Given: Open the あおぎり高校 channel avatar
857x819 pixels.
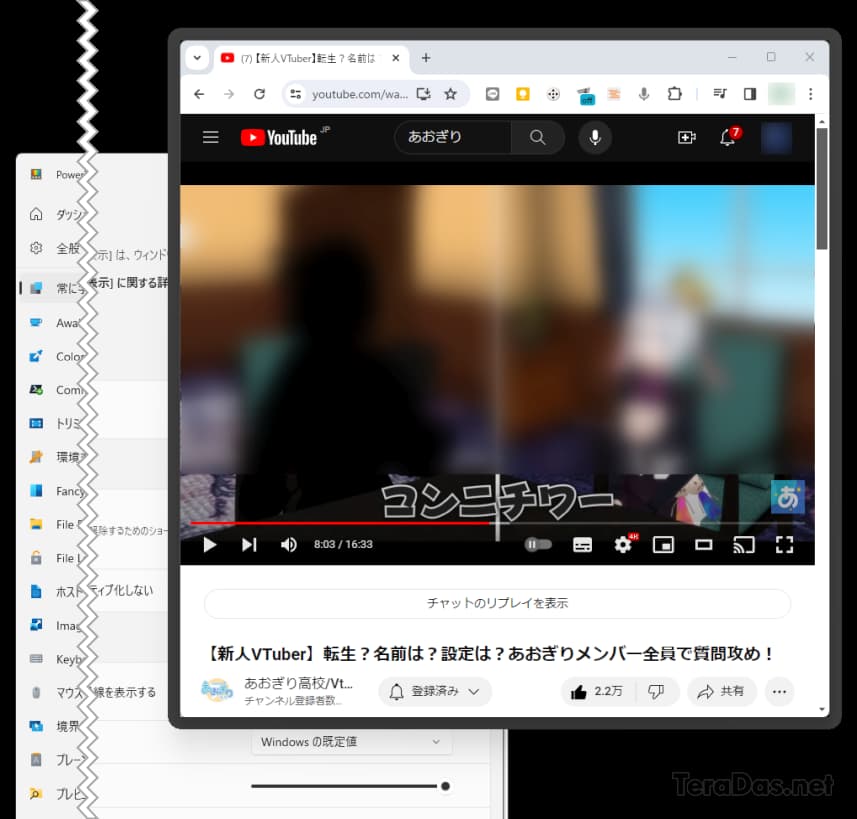Looking at the screenshot, I should tap(217, 691).
